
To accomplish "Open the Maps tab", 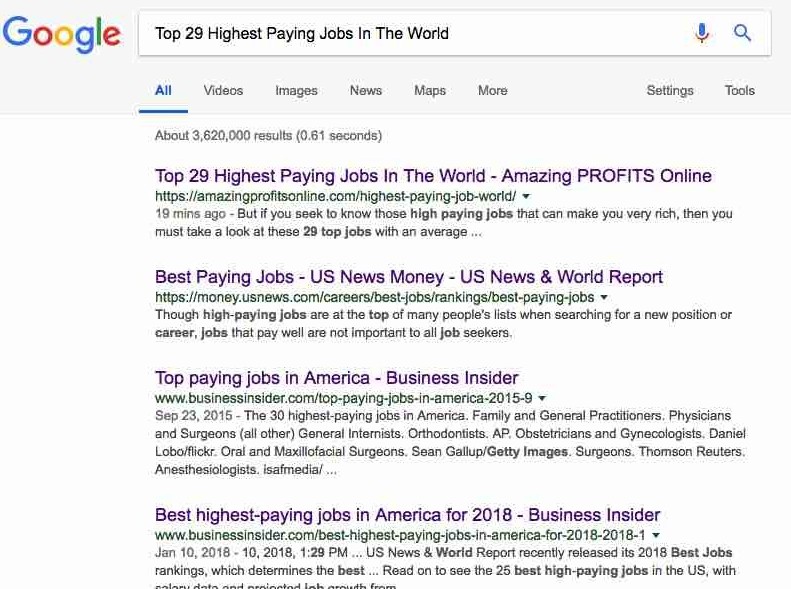I will 430,91.
